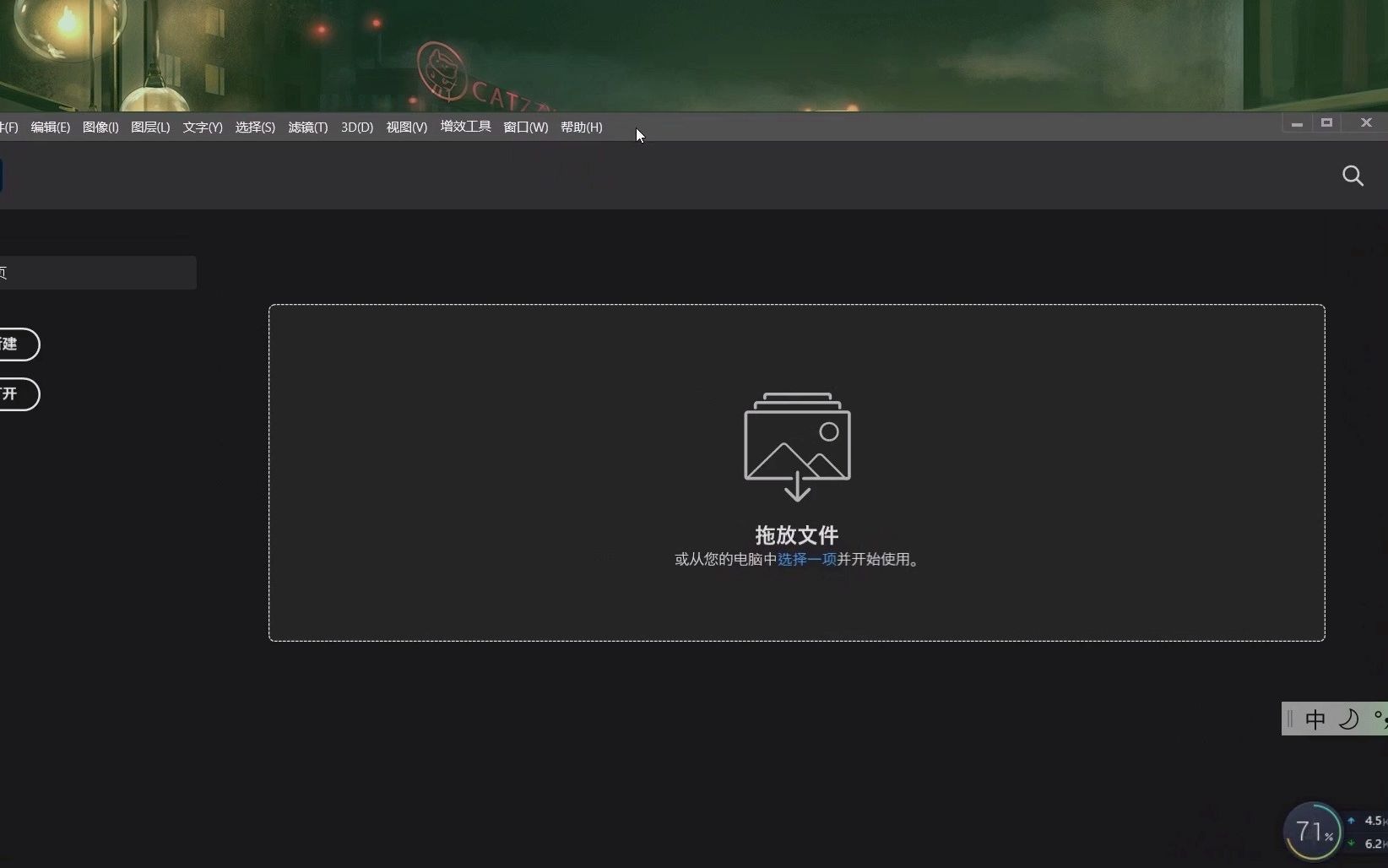Click the image download icon in drop area
The width and height of the screenshot is (1388, 868).
click(x=796, y=445)
